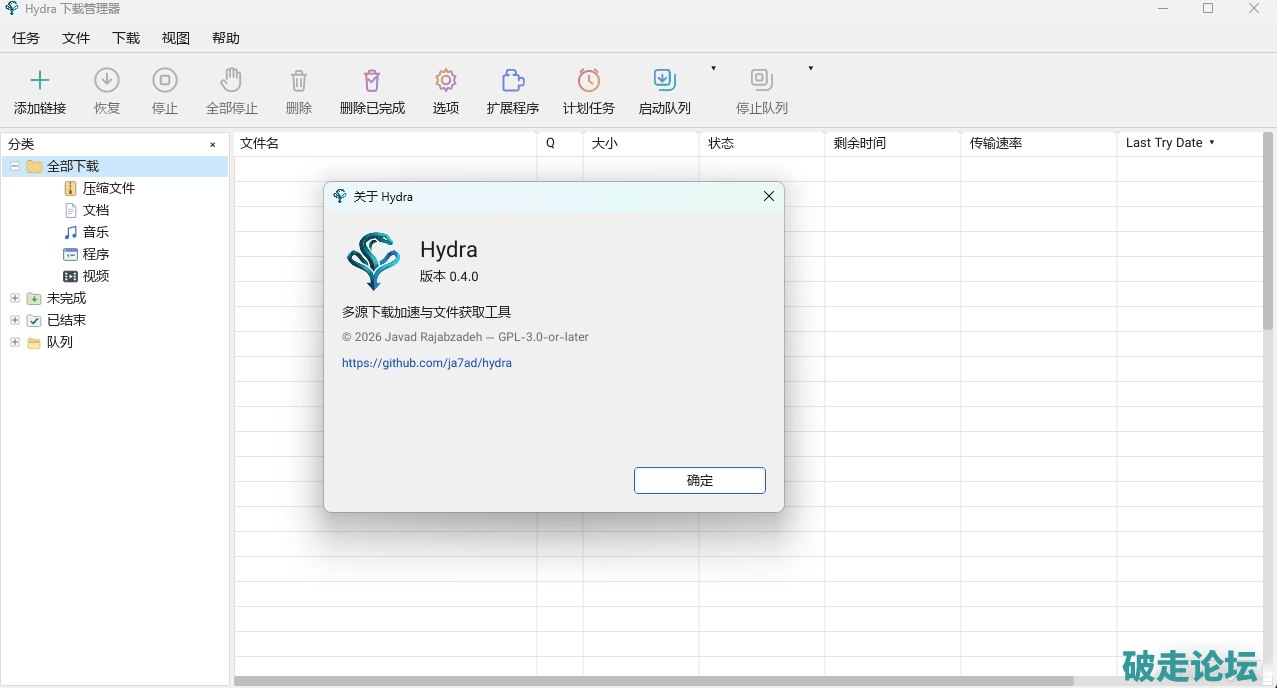Click the 确定 button in About dialog

point(700,480)
